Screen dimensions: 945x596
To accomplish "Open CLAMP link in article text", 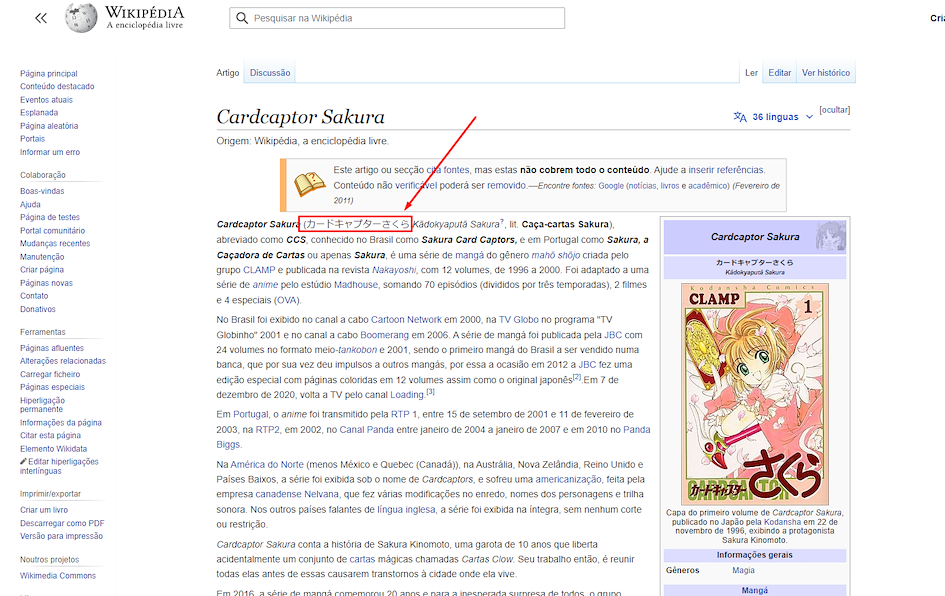I will 259,270.
